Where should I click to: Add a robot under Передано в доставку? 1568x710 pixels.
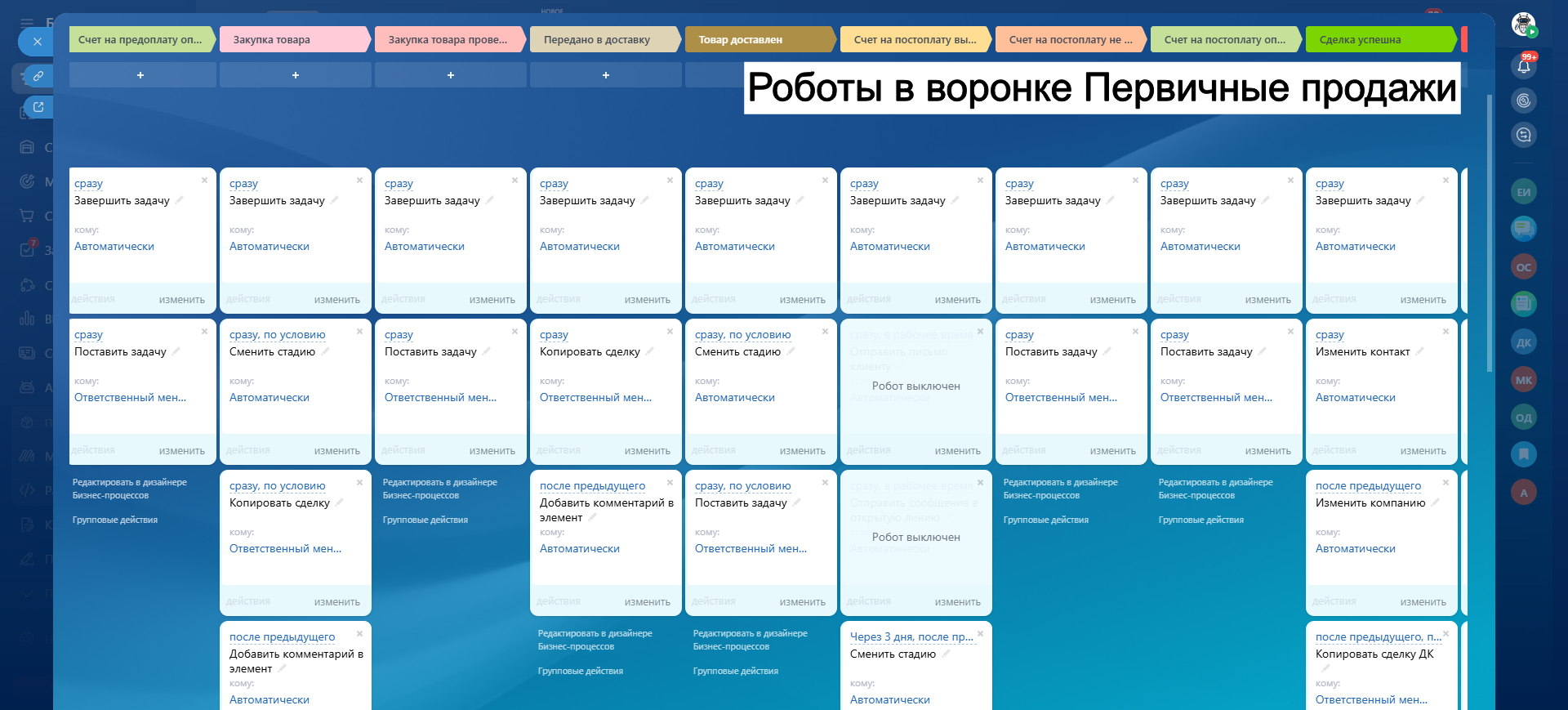pyautogui.click(x=605, y=75)
